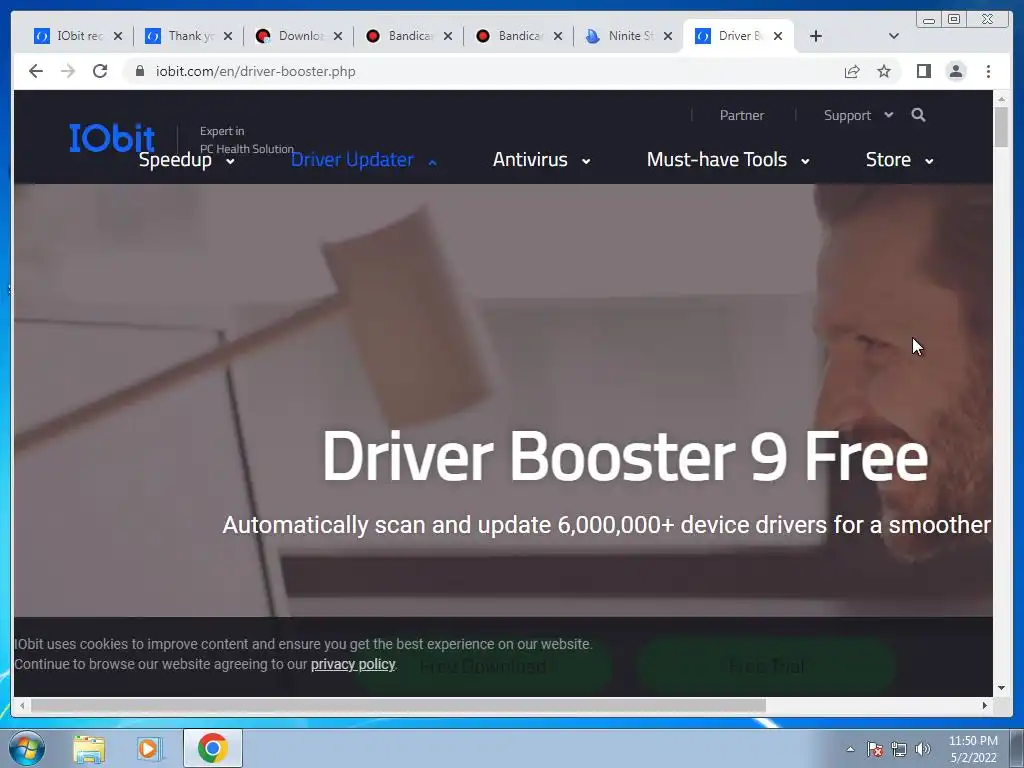The width and height of the screenshot is (1024, 768).
Task: Open a new browser tab
Action: 816,36
